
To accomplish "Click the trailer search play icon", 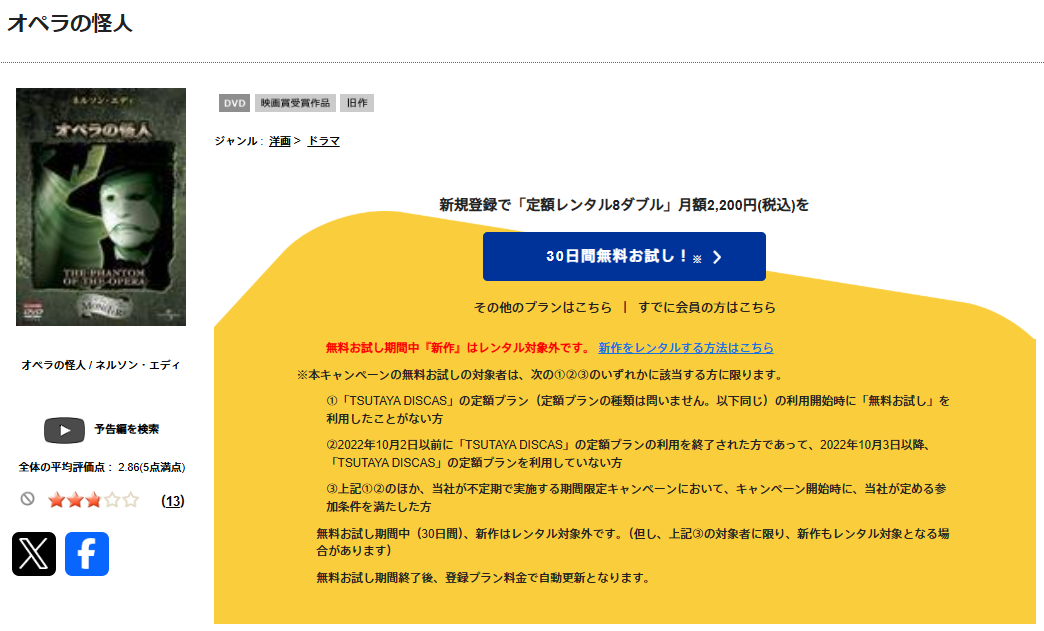I will coord(64,430).
